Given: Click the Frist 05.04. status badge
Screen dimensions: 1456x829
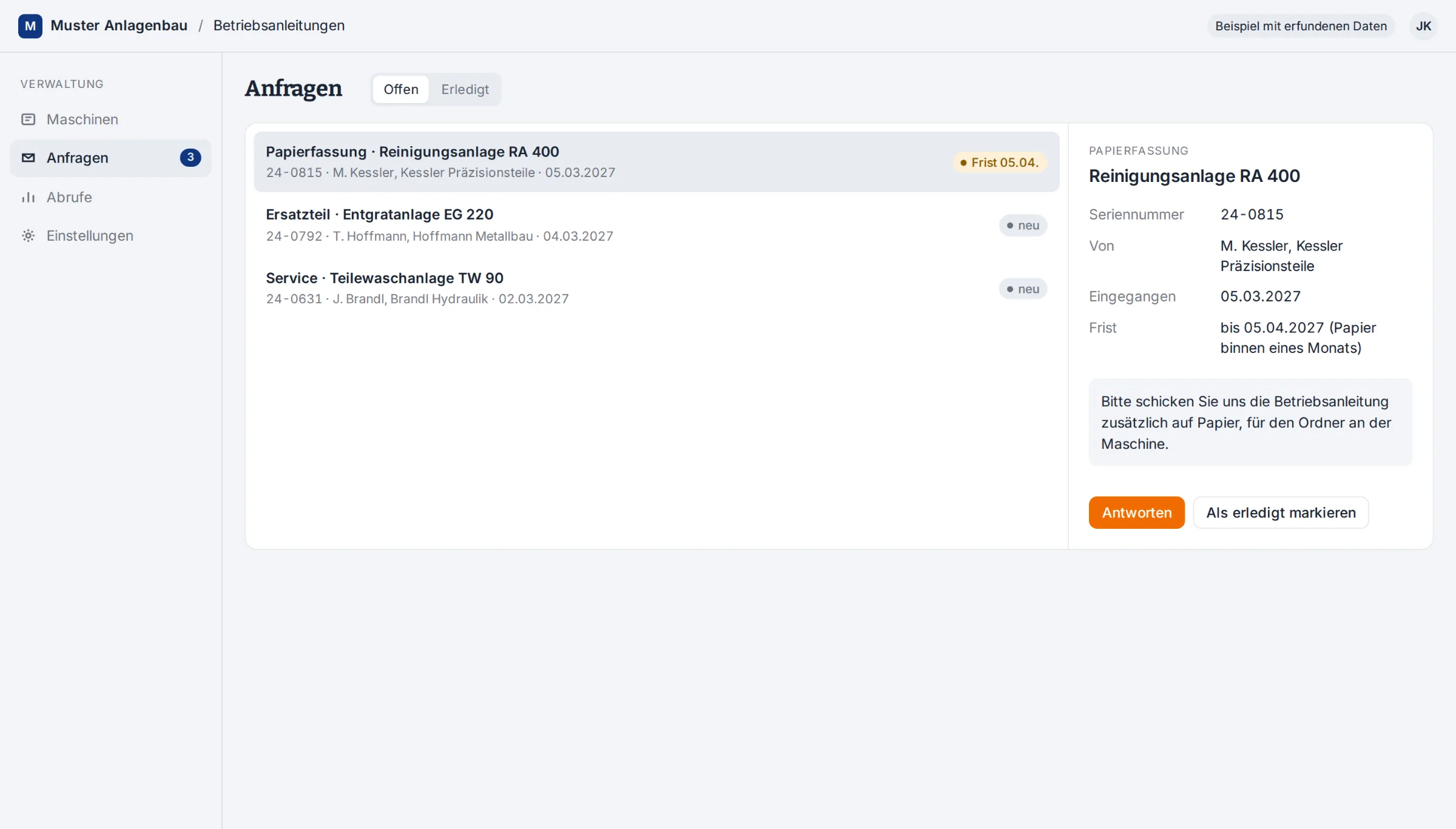Looking at the screenshot, I should (999, 163).
